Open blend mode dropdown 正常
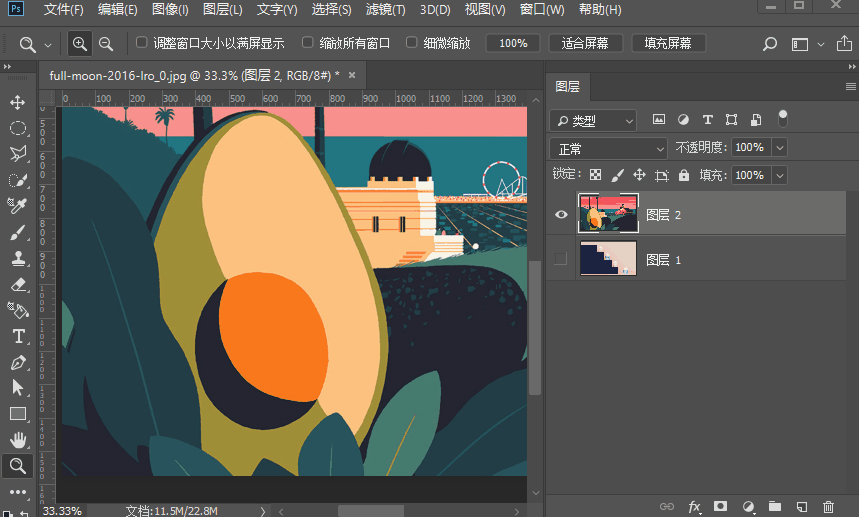The height and width of the screenshot is (517, 859). coord(609,148)
